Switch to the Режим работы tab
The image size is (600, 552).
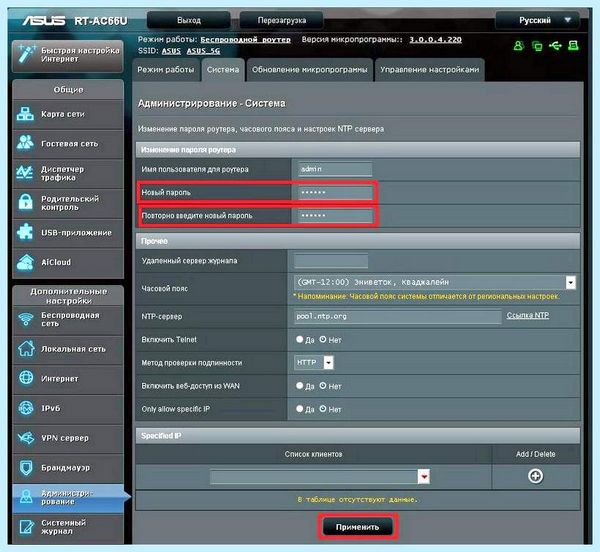coord(166,70)
